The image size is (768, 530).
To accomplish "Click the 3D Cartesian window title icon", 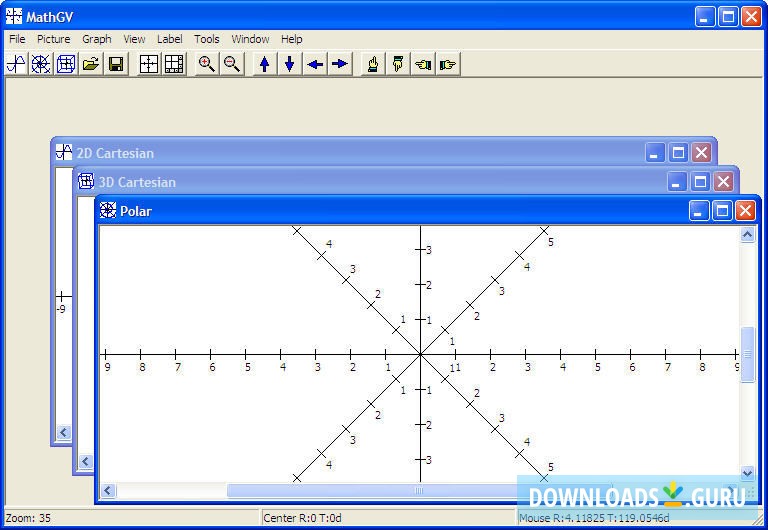I will 86,181.
